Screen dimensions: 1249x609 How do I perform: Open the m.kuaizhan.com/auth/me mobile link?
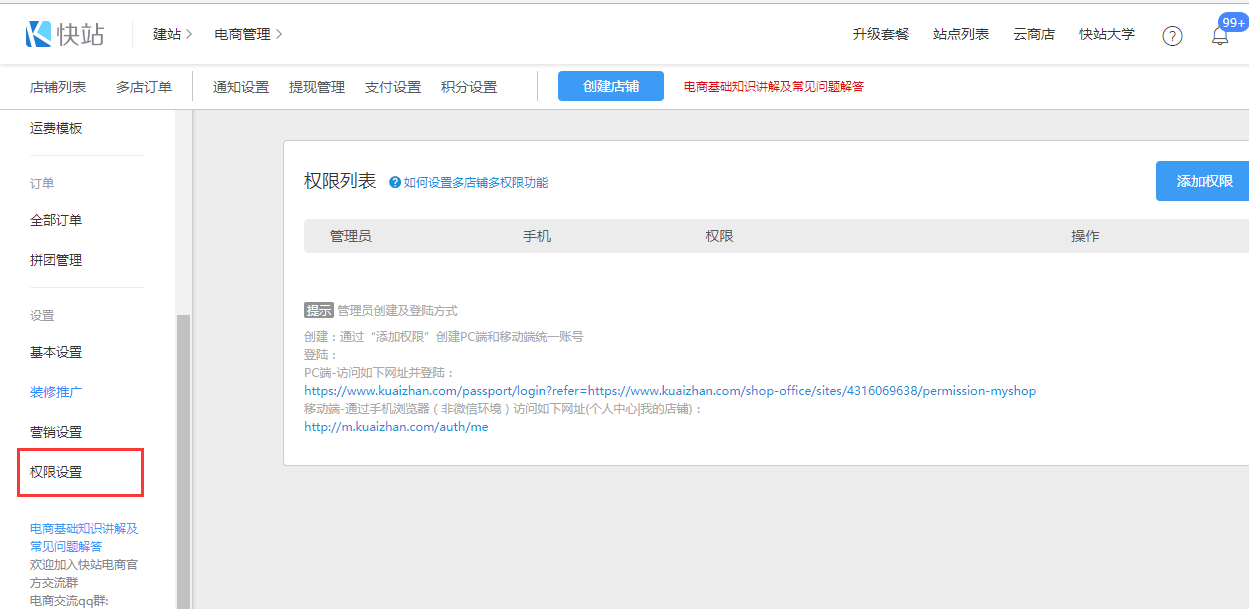tap(396, 427)
